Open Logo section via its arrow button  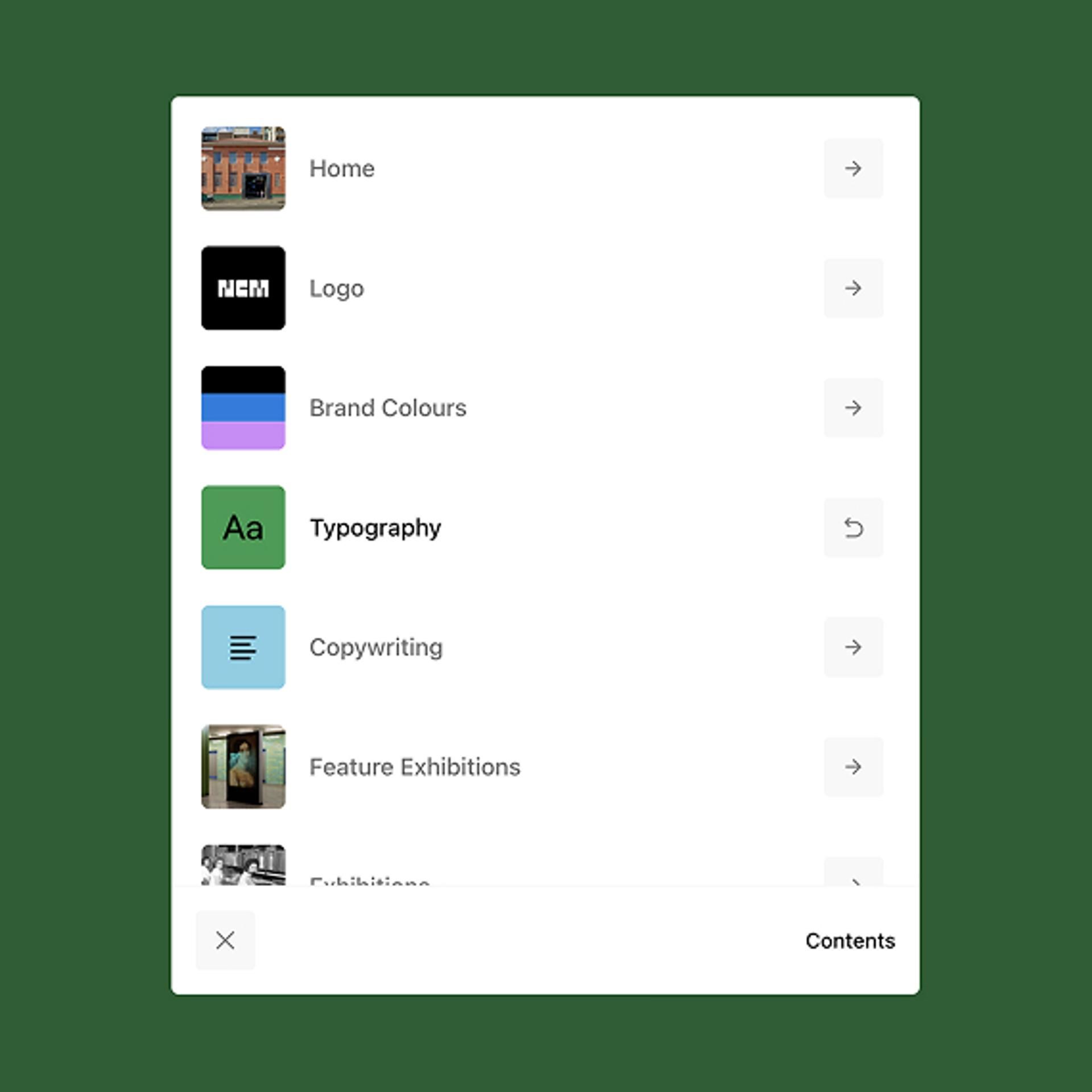pyautogui.click(x=853, y=288)
